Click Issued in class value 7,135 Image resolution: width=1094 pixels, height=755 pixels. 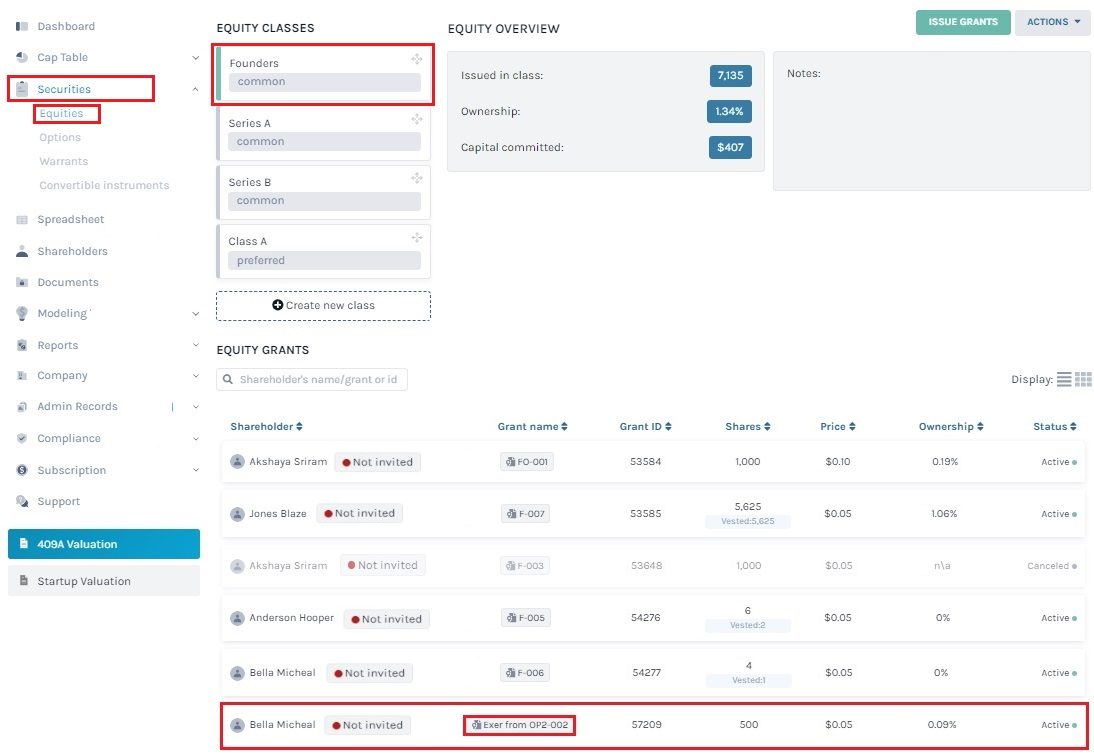click(x=730, y=75)
